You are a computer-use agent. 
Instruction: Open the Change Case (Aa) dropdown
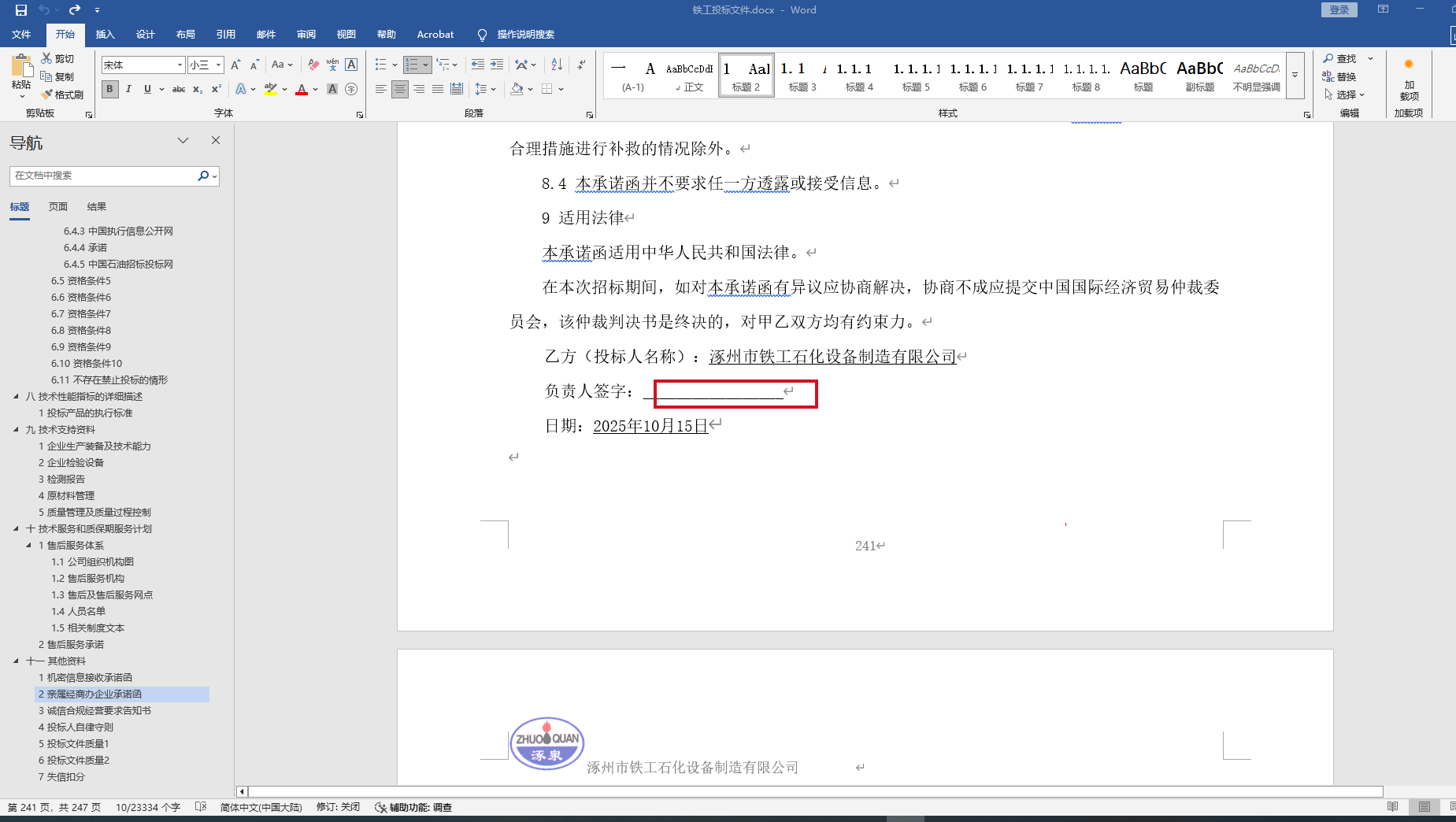point(282,65)
